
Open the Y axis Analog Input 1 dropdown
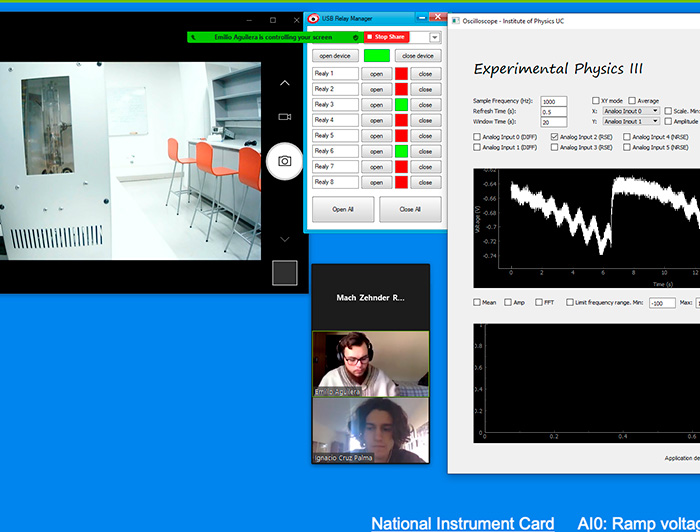[x=631, y=122]
